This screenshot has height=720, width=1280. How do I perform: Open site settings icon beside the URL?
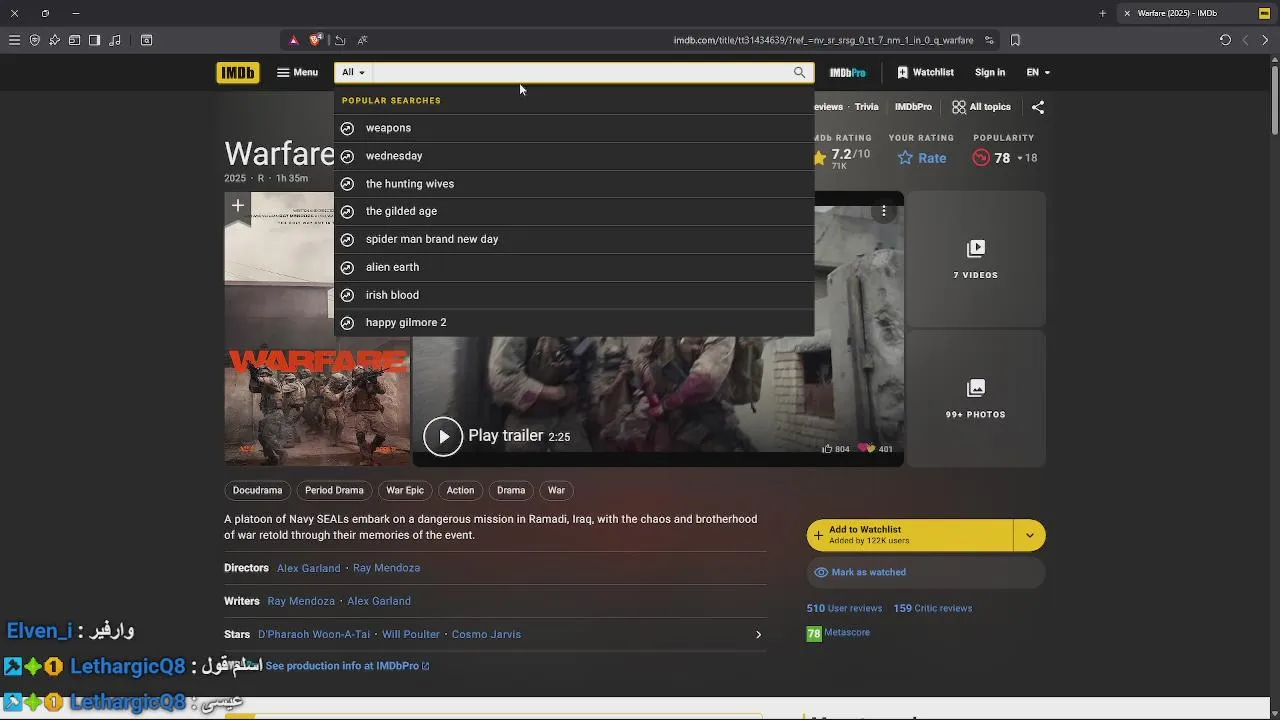989,40
